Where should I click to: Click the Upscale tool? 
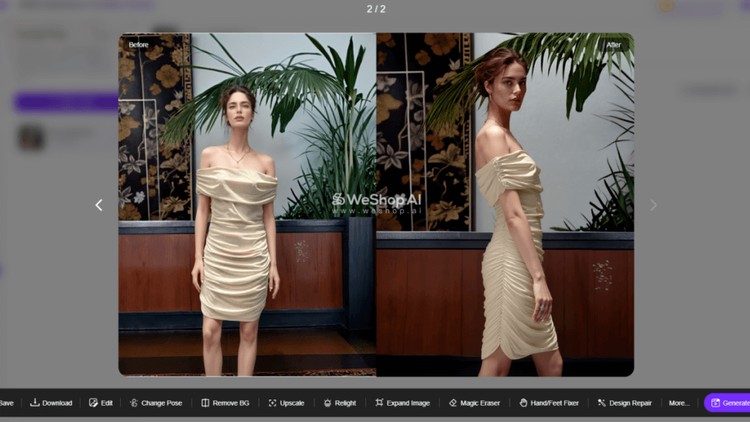(286, 403)
